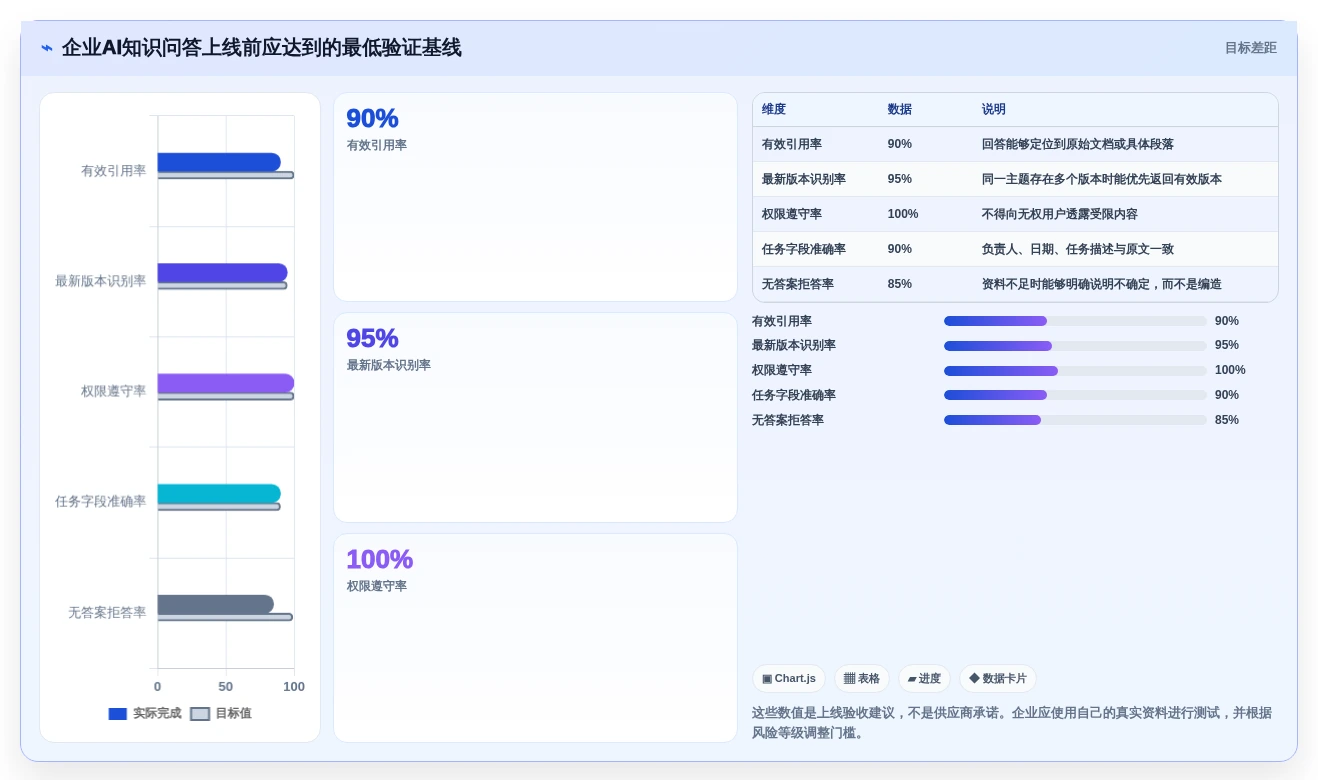The width and height of the screenshot is (1318, 780).
Task: Open the 90% 有效引用率 data card
Action: pyautogui.click(x=535, y=197)
